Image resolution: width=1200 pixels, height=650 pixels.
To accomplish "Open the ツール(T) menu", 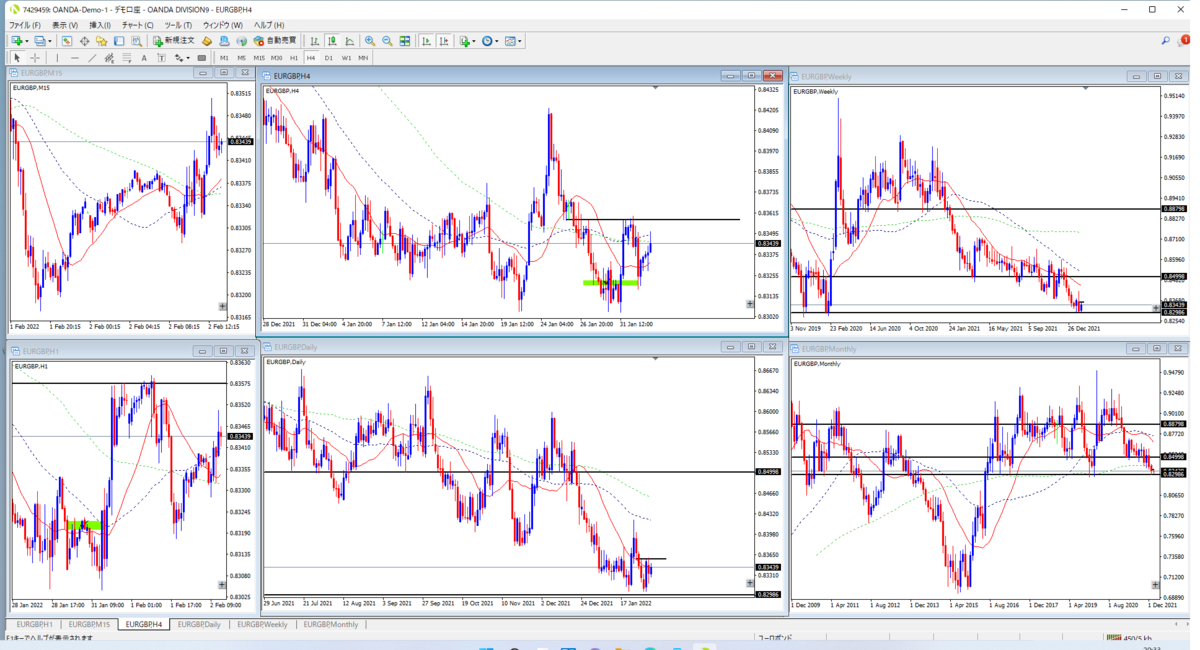I will (x=178, y=25).
